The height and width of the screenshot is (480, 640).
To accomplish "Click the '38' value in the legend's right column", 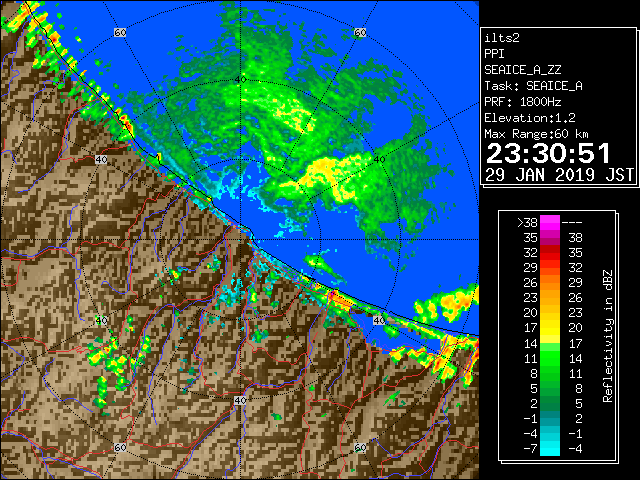I will click(x=575, y=238).
